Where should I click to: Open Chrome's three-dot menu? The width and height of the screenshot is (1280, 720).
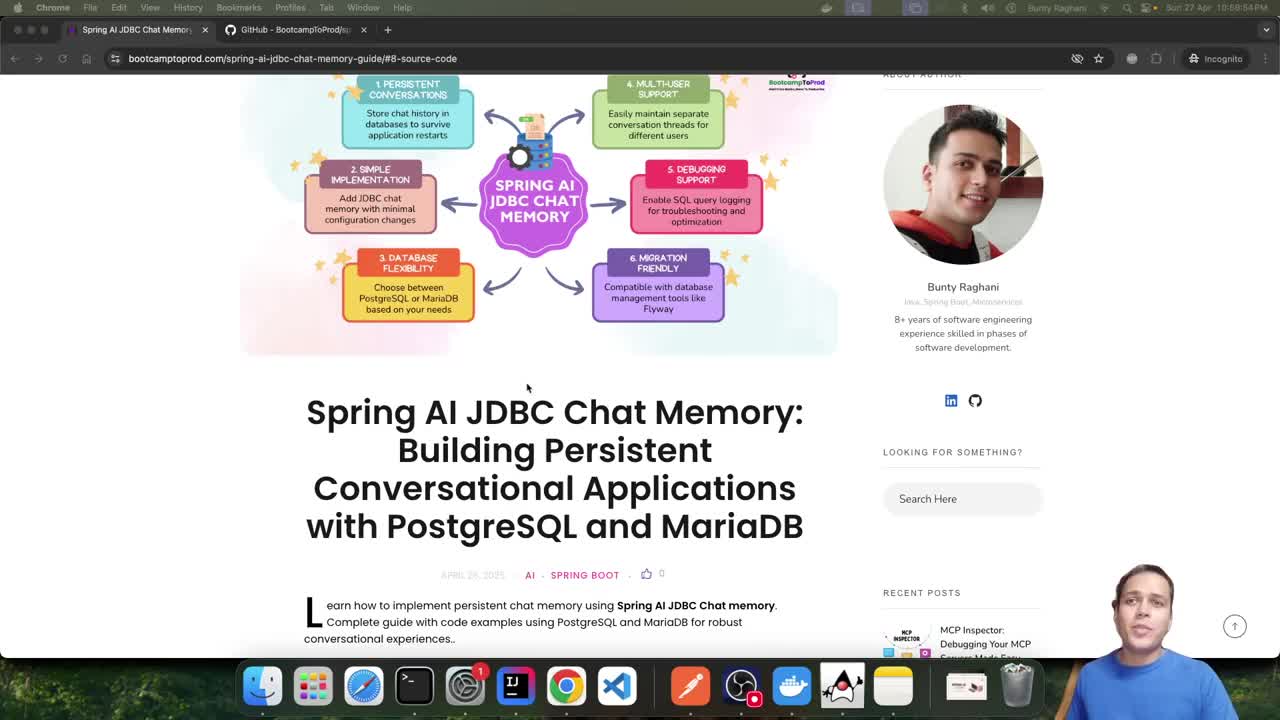[1265, 59]
